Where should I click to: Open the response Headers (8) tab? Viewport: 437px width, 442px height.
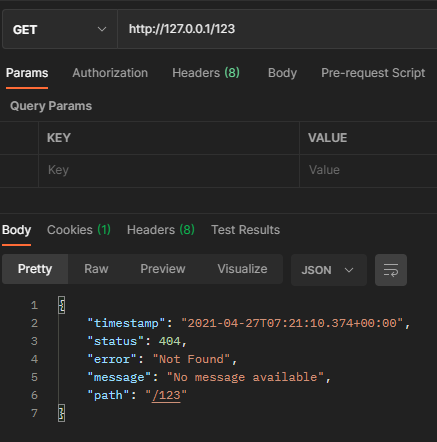161,230
